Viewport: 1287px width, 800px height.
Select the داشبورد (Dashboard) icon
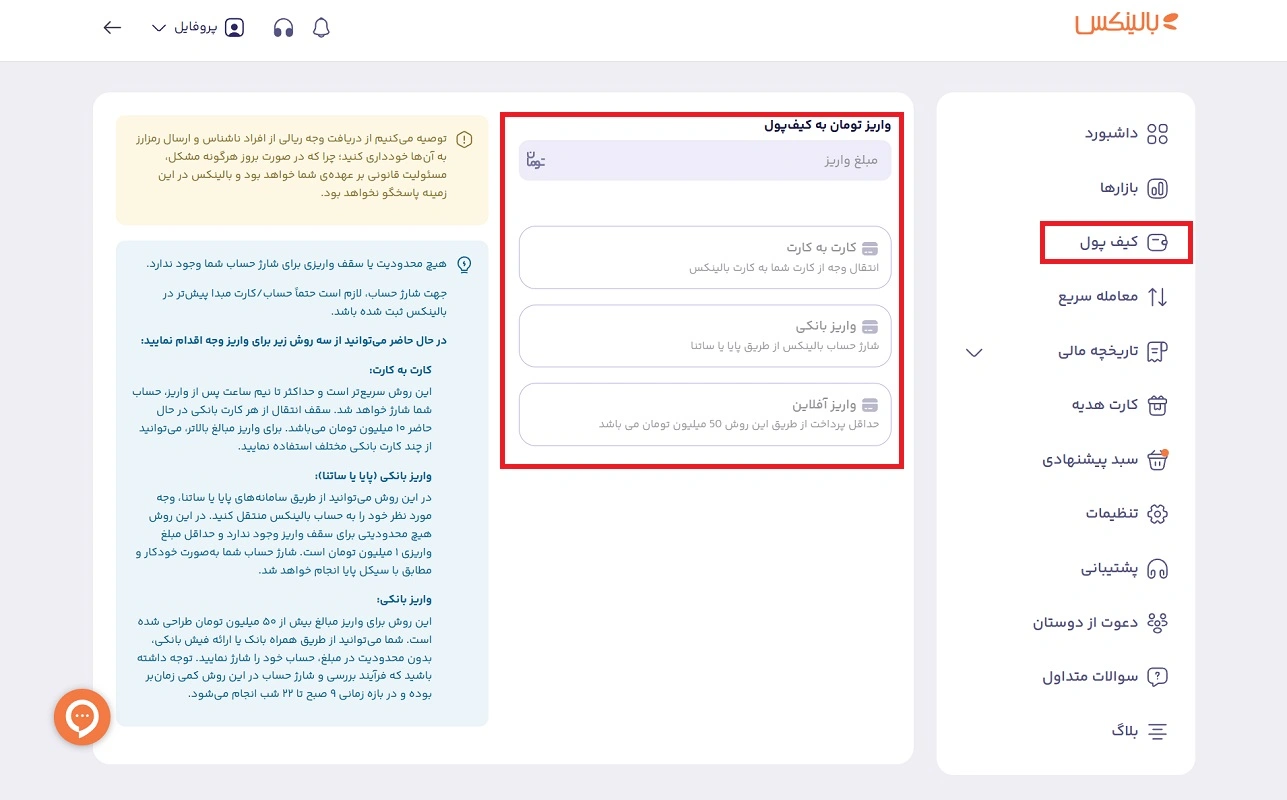[1158, 133]
